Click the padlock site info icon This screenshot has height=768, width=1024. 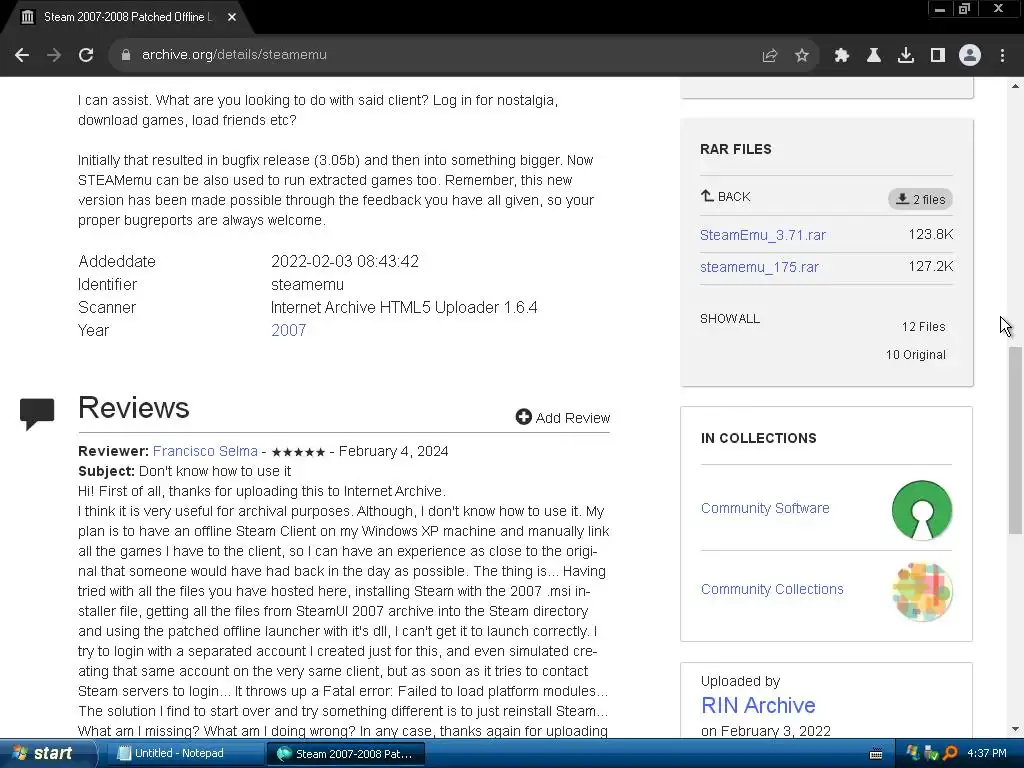tap(125, 55)
